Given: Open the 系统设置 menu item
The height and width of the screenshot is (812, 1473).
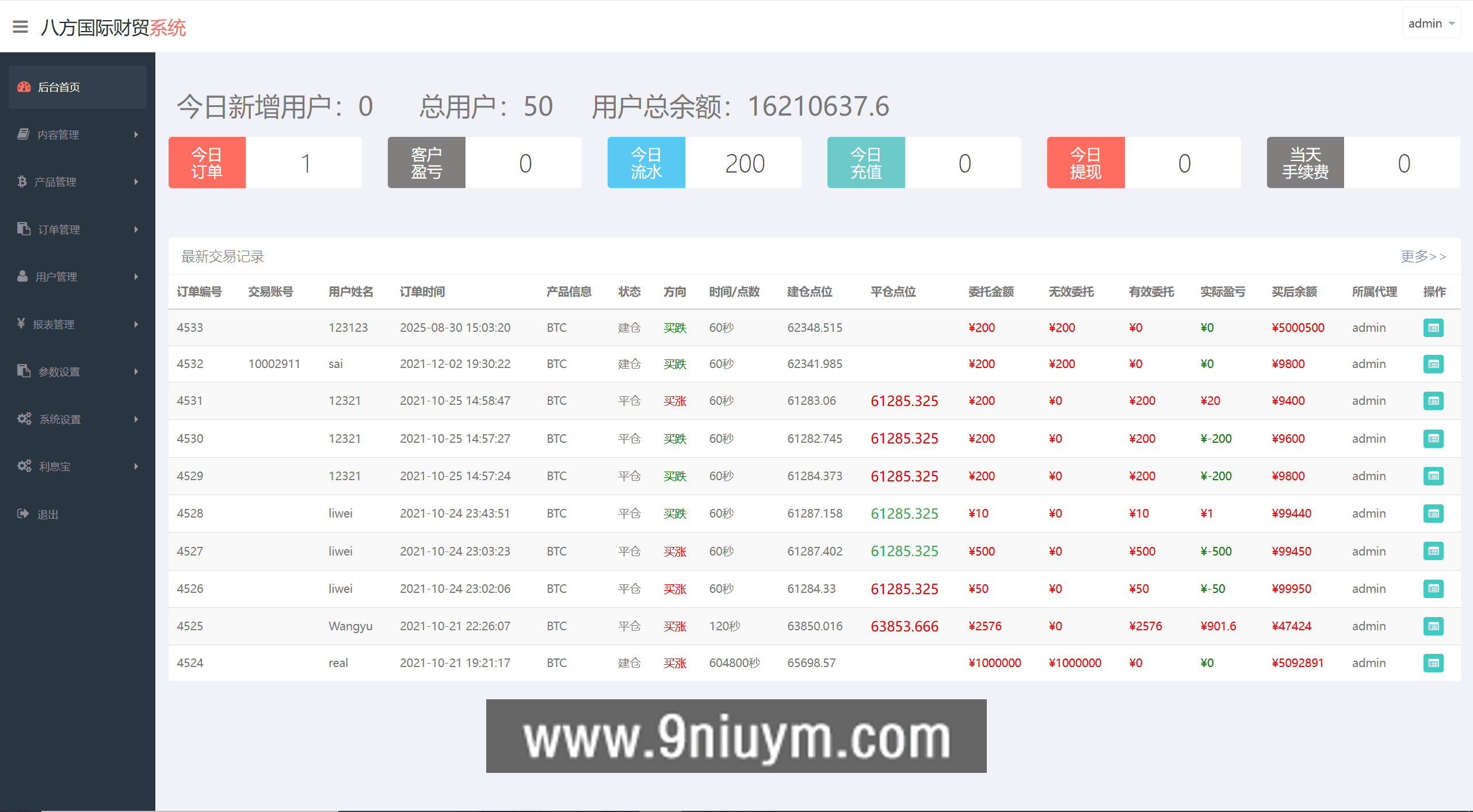Looking at the screenshot, I should pyautogui.click(x=60, y=419).
